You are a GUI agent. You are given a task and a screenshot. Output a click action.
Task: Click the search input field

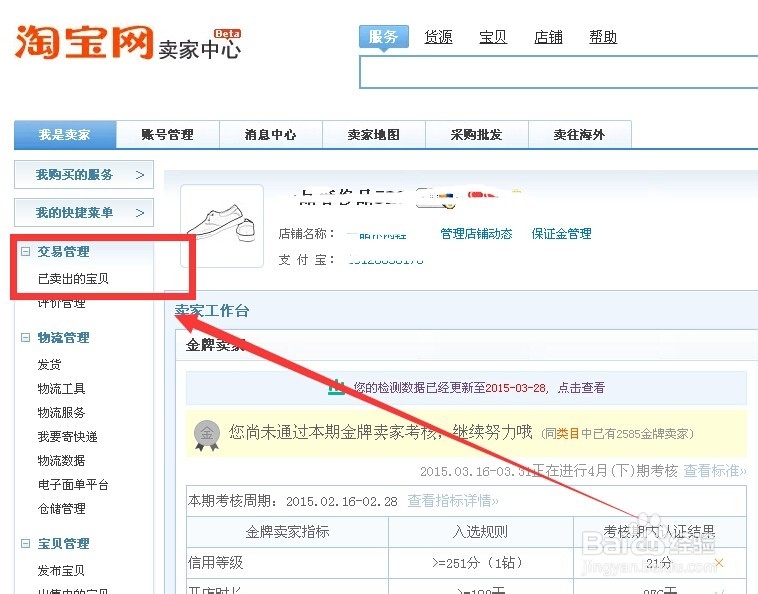point(558,72)
